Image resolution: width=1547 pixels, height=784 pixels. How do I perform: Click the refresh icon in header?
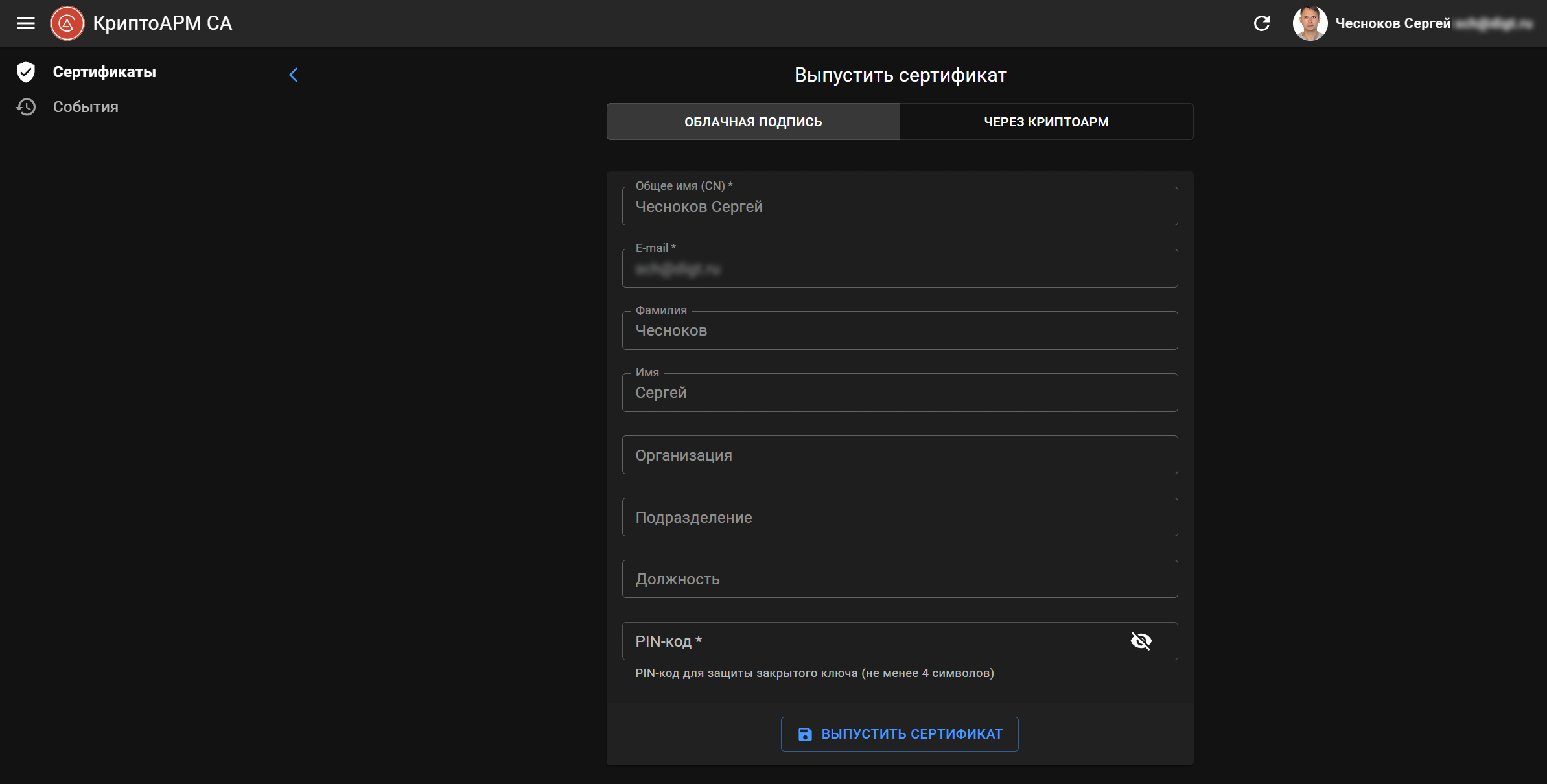point(1261,23)
